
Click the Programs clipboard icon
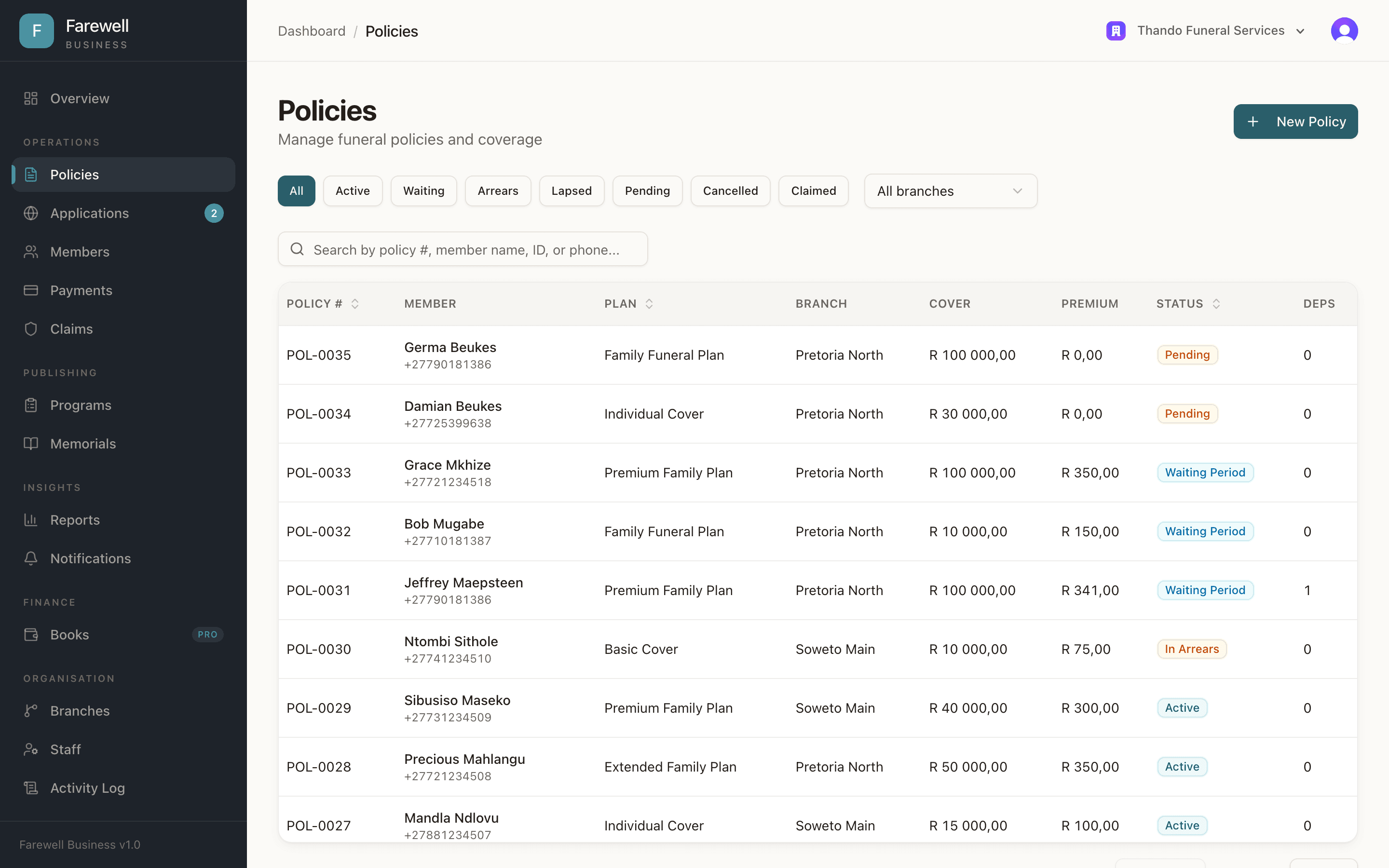coord(31,405)
